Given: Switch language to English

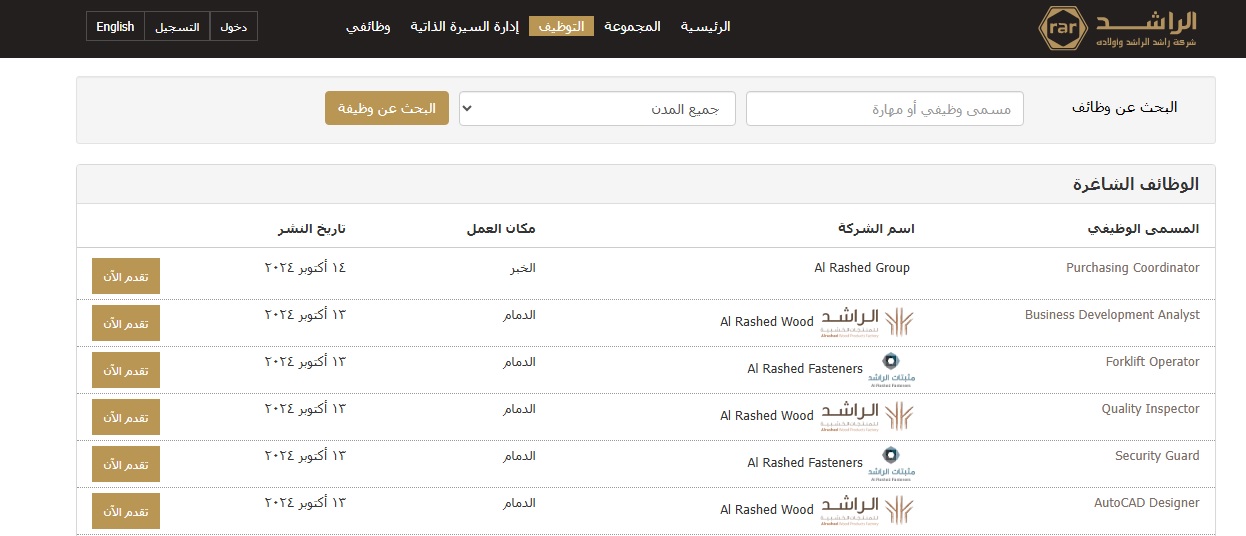Looking at the screenshot, I should coord(115,27).
